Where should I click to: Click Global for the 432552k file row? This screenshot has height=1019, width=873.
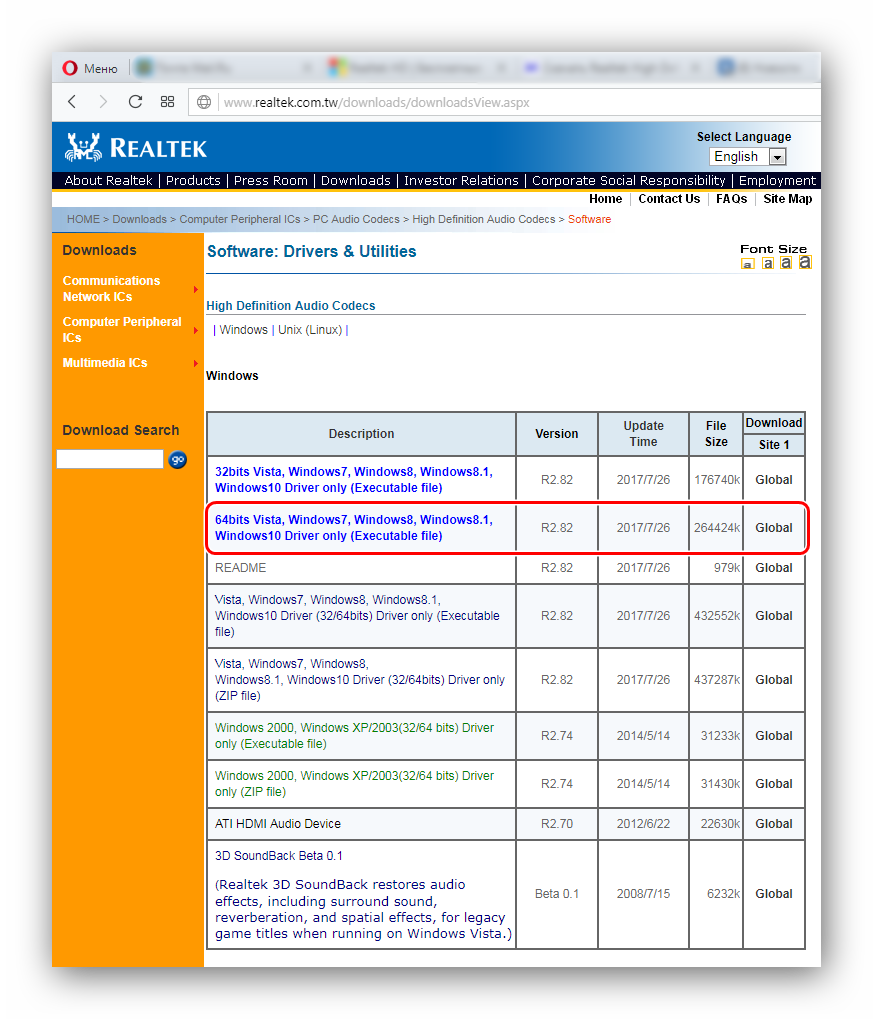click(x=774, y=615)
